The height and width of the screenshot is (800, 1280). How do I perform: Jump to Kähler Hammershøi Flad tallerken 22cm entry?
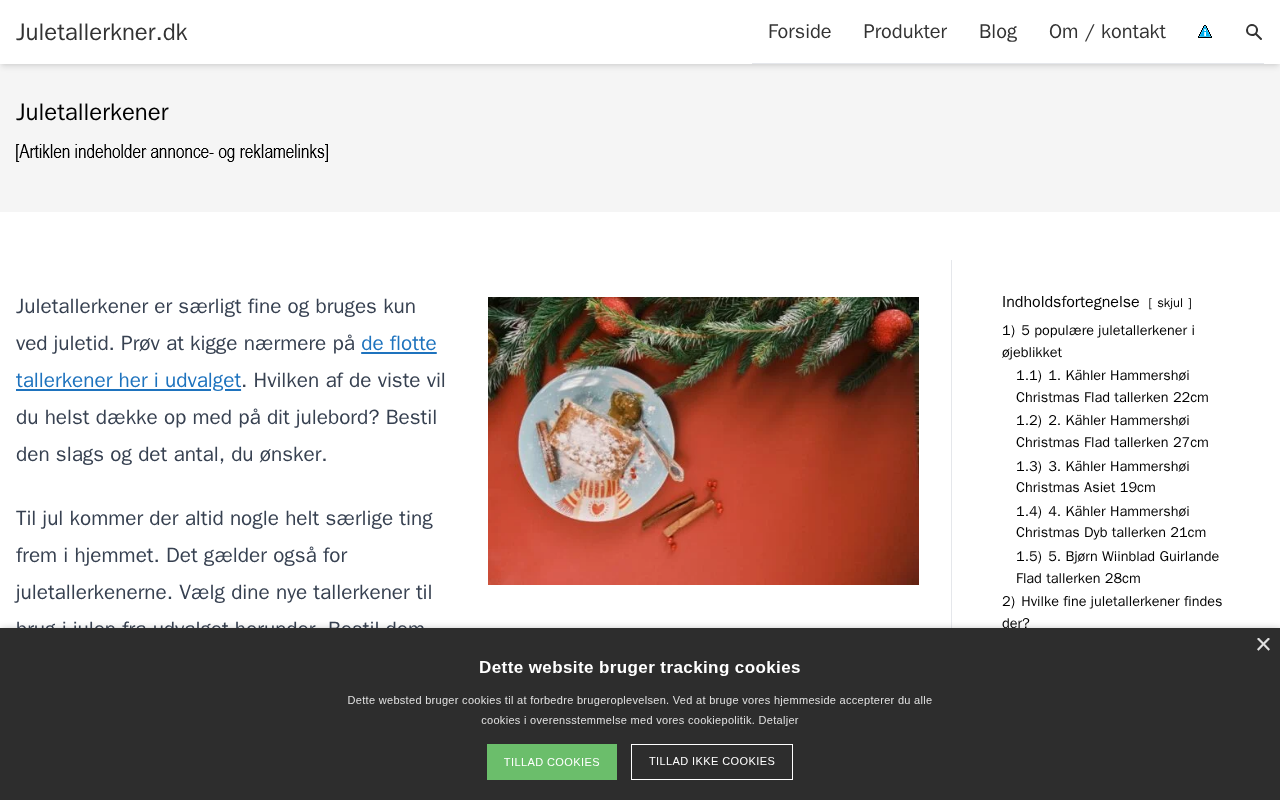[x=1112, y=386]
